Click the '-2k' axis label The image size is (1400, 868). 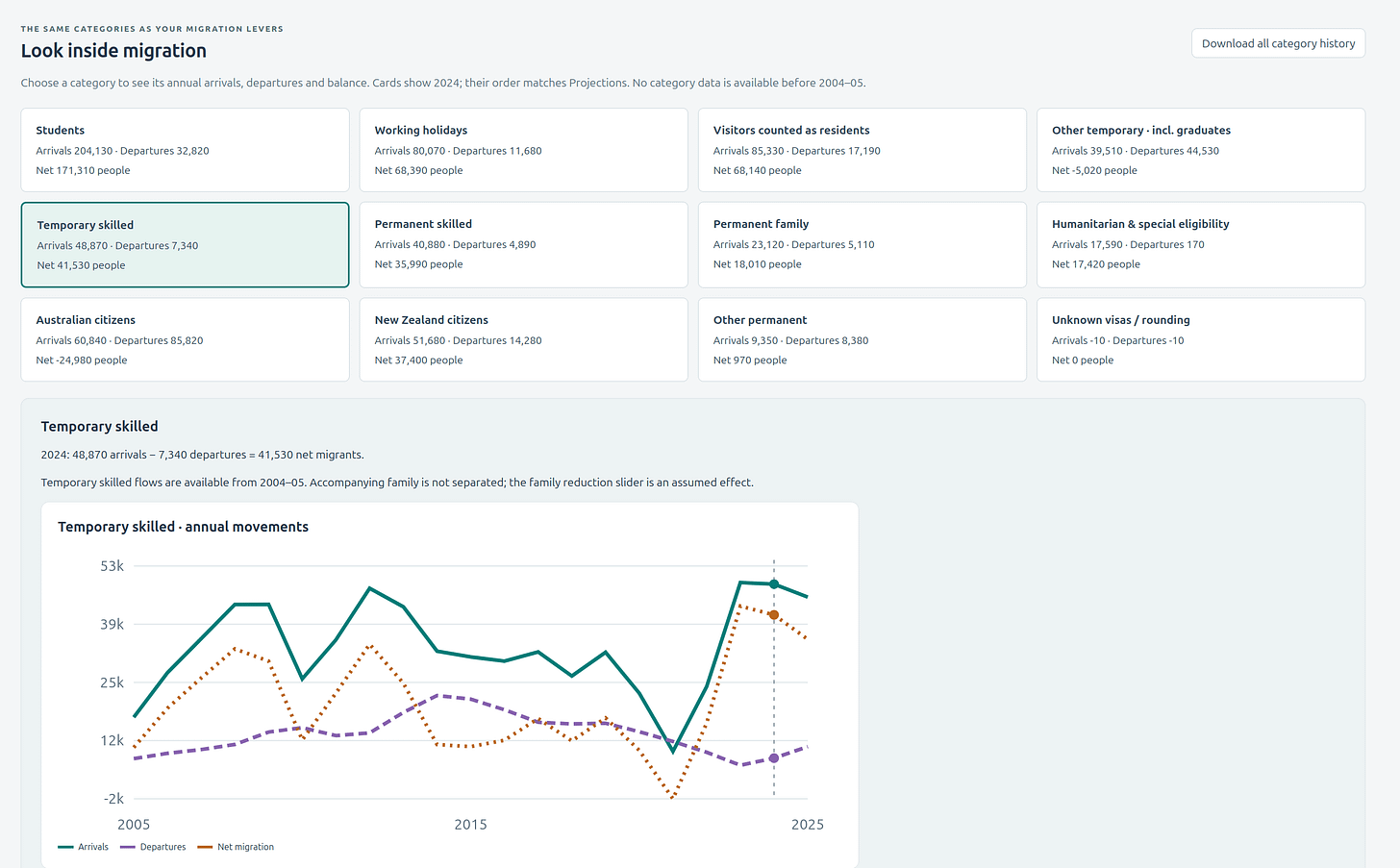coord(113,799)
